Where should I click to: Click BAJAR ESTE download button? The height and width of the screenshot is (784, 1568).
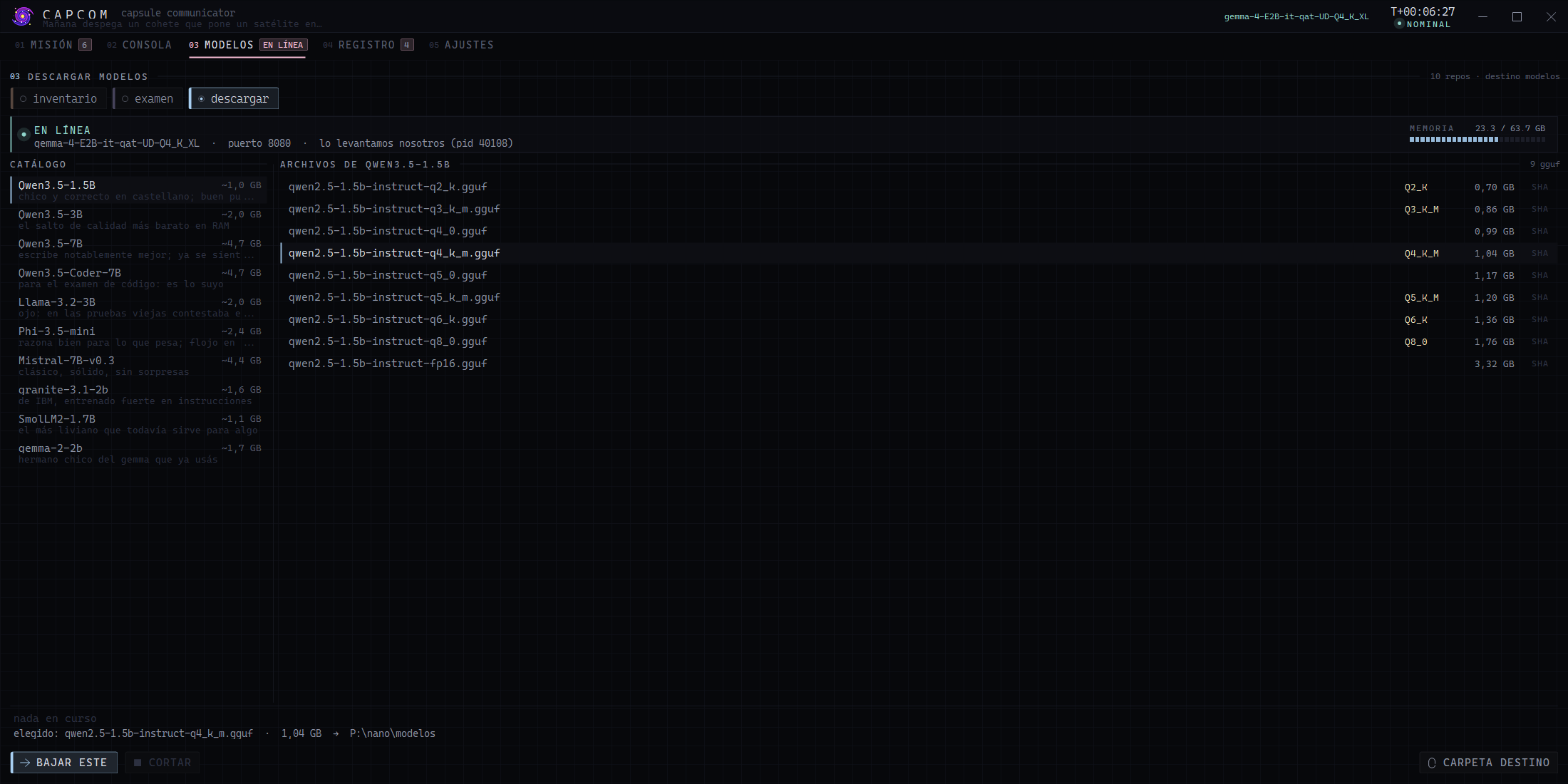pyautogui.click(x=64, y=763)
